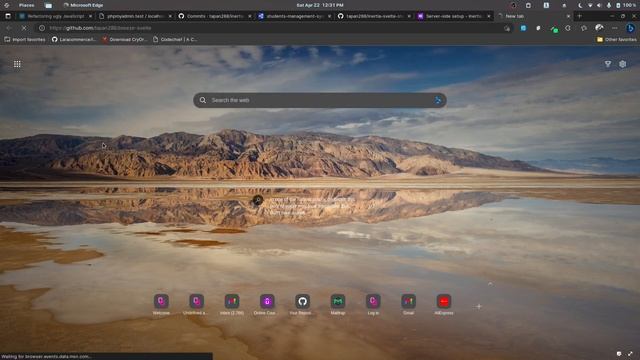Click the Bing icon in search box
Image resolution: width=640 pixels, height=360 pixels.
(438, 100)
